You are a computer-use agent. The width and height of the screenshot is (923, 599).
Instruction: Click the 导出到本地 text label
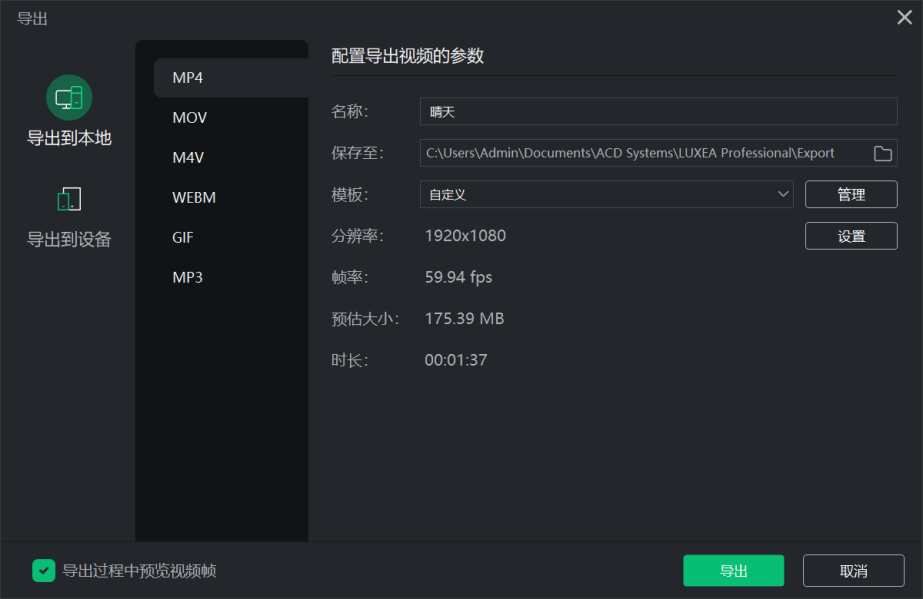(69, 138)
